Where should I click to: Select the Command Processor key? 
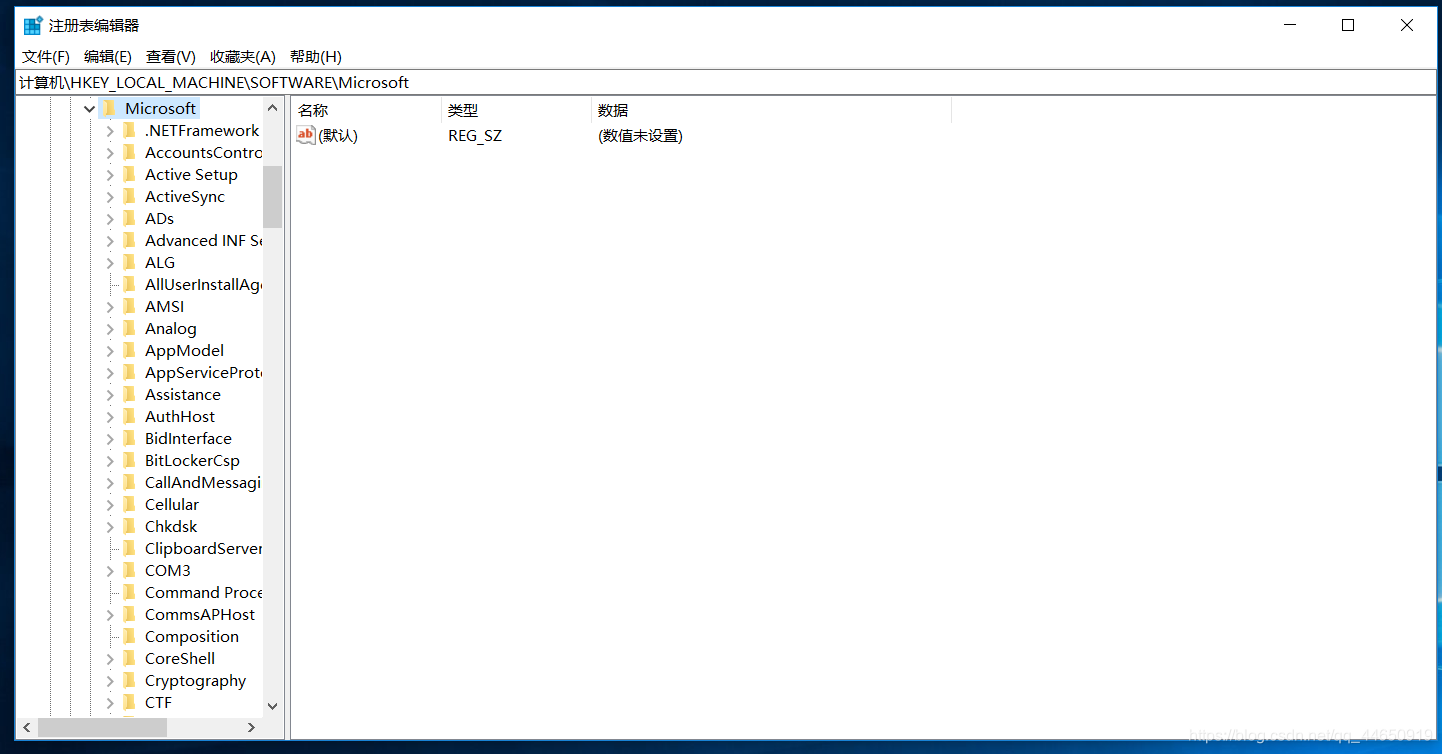pos(202,592)
